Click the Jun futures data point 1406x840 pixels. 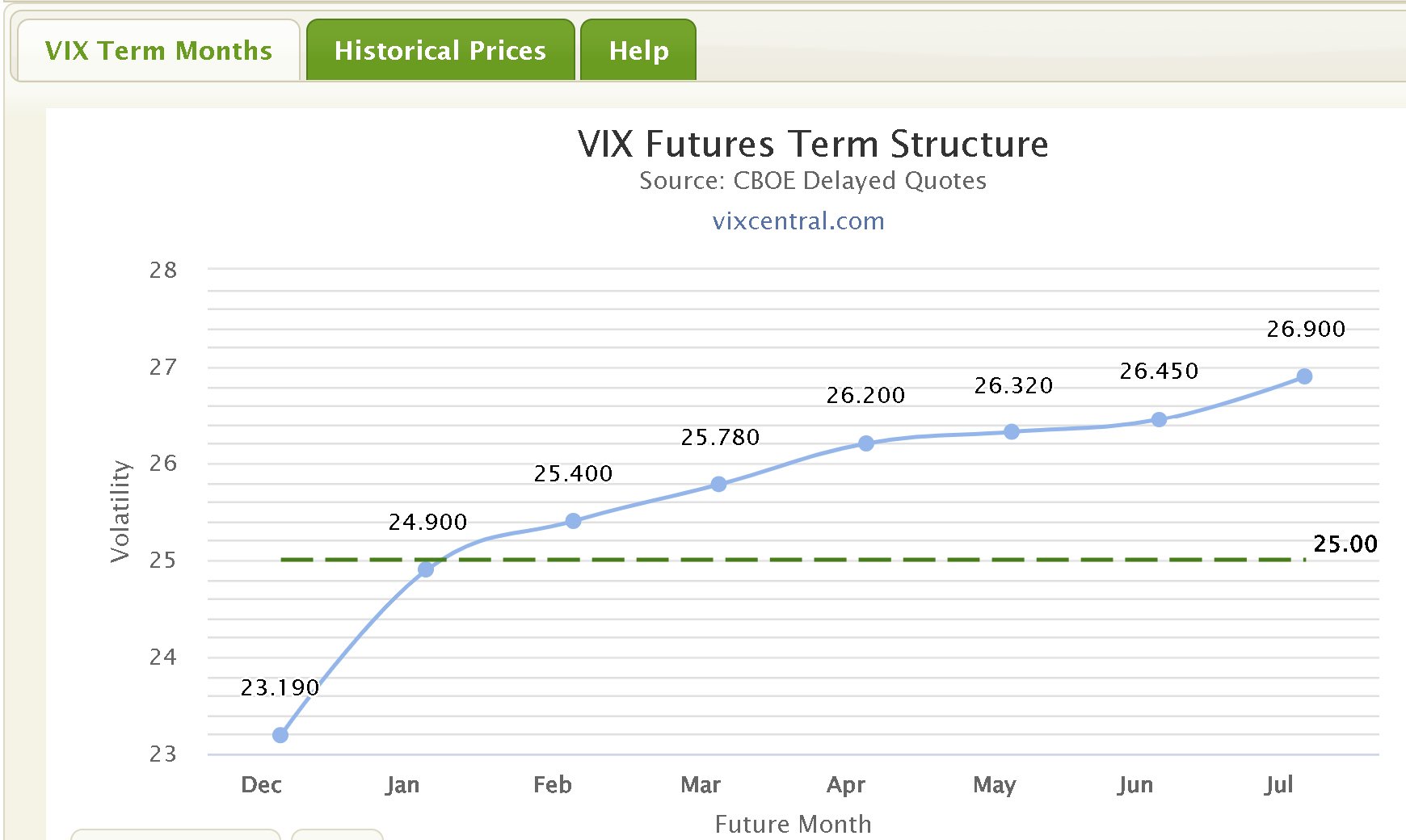pyautogui.click(x=1159, y=419)
